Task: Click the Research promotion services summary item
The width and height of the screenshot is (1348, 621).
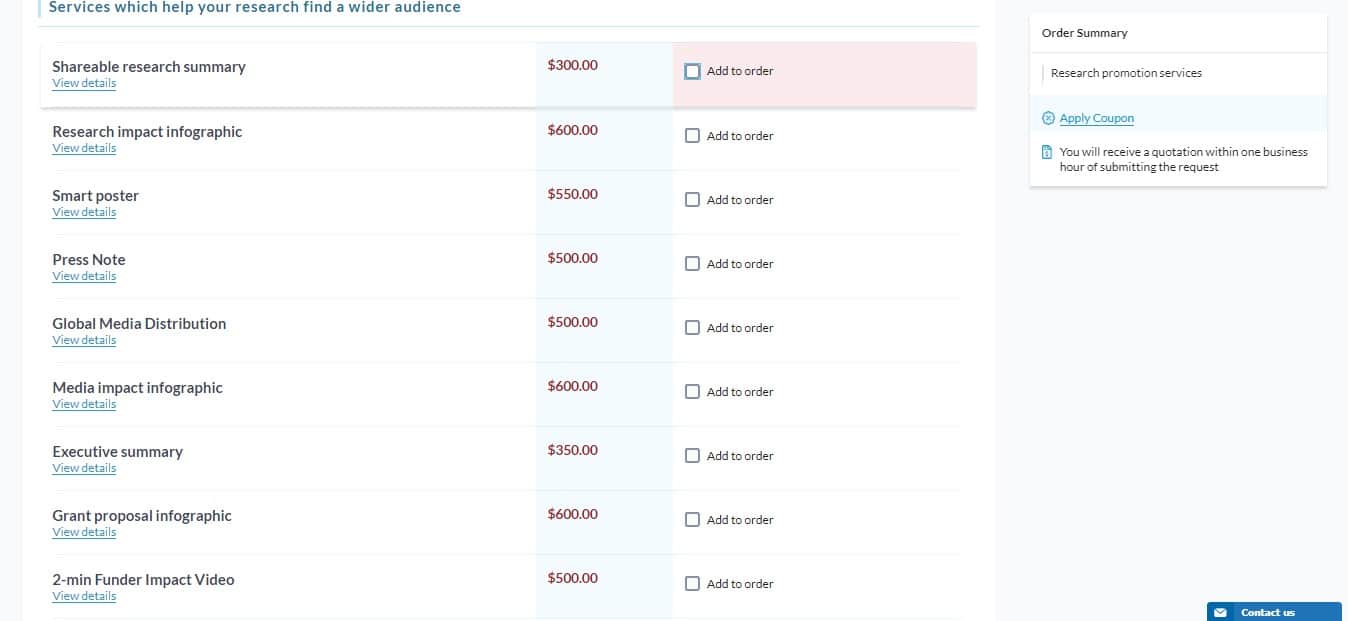Action: [1126, 73]
